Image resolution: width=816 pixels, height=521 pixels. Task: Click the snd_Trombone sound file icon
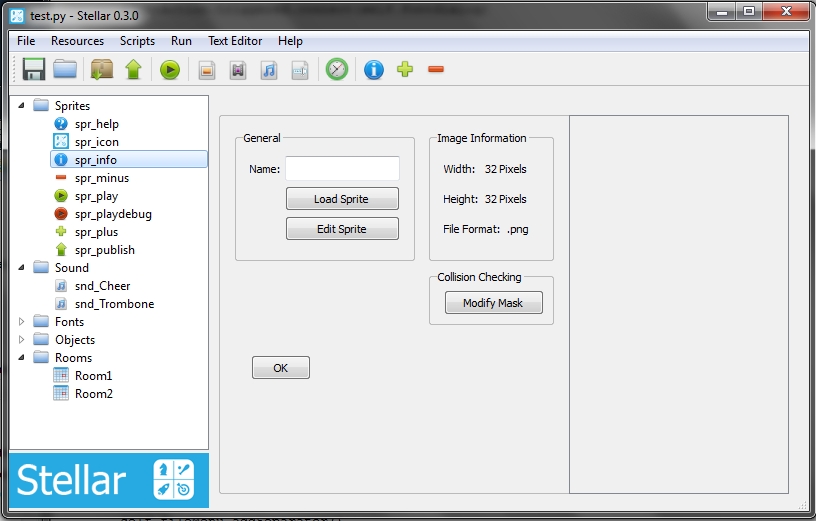61,303
